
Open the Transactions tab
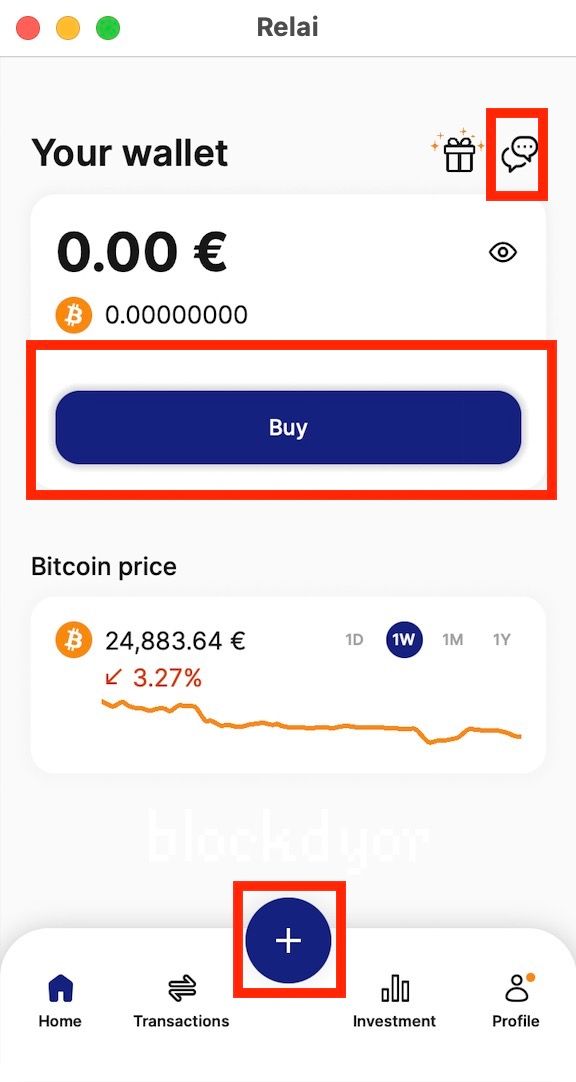(181, 1001)
